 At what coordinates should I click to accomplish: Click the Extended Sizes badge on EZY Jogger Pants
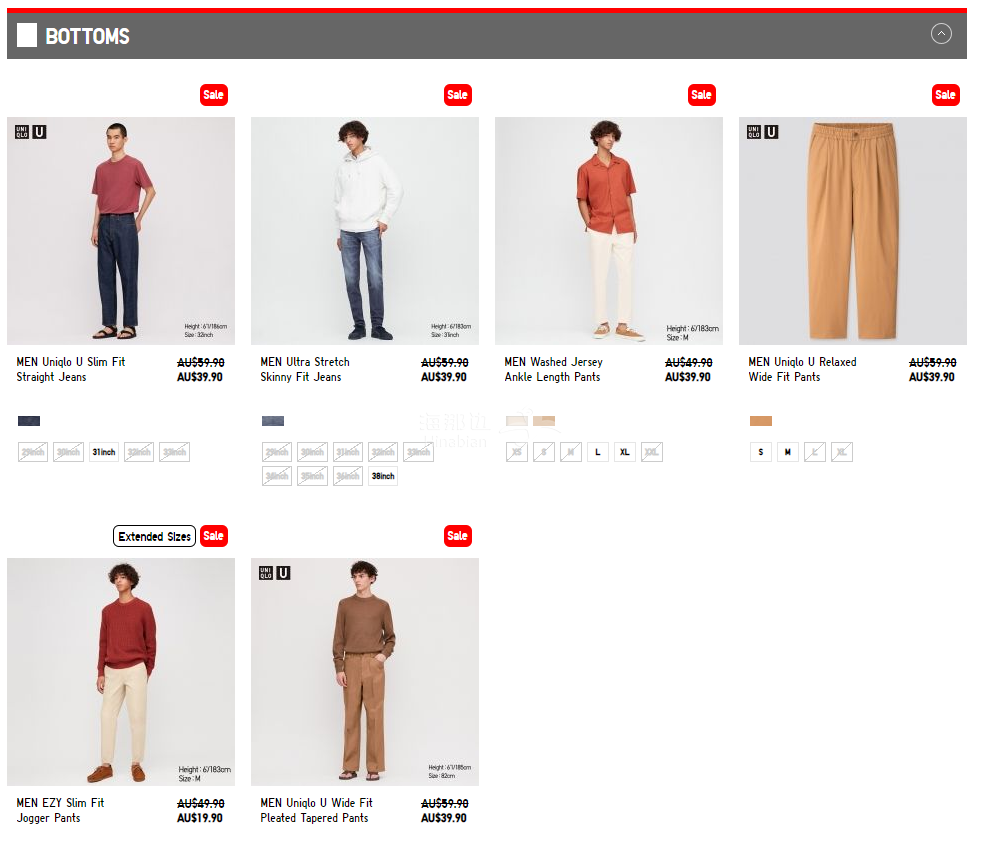pyautogui.click(x=154, y=537)
